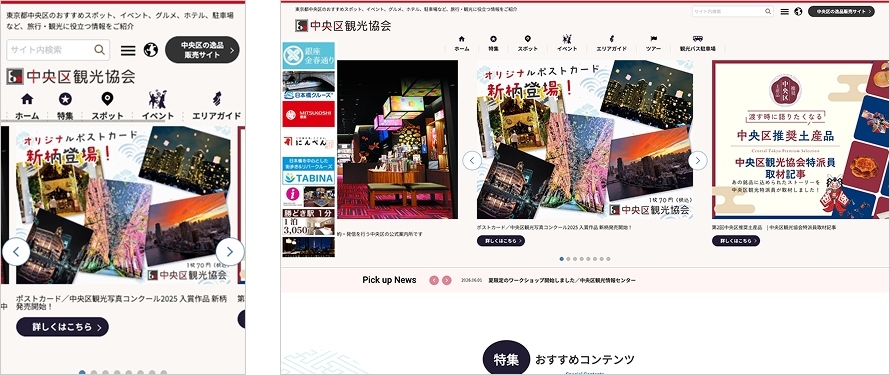Click magnifier search icon in mobile view
890x375 pixels.
pos(100,50)
